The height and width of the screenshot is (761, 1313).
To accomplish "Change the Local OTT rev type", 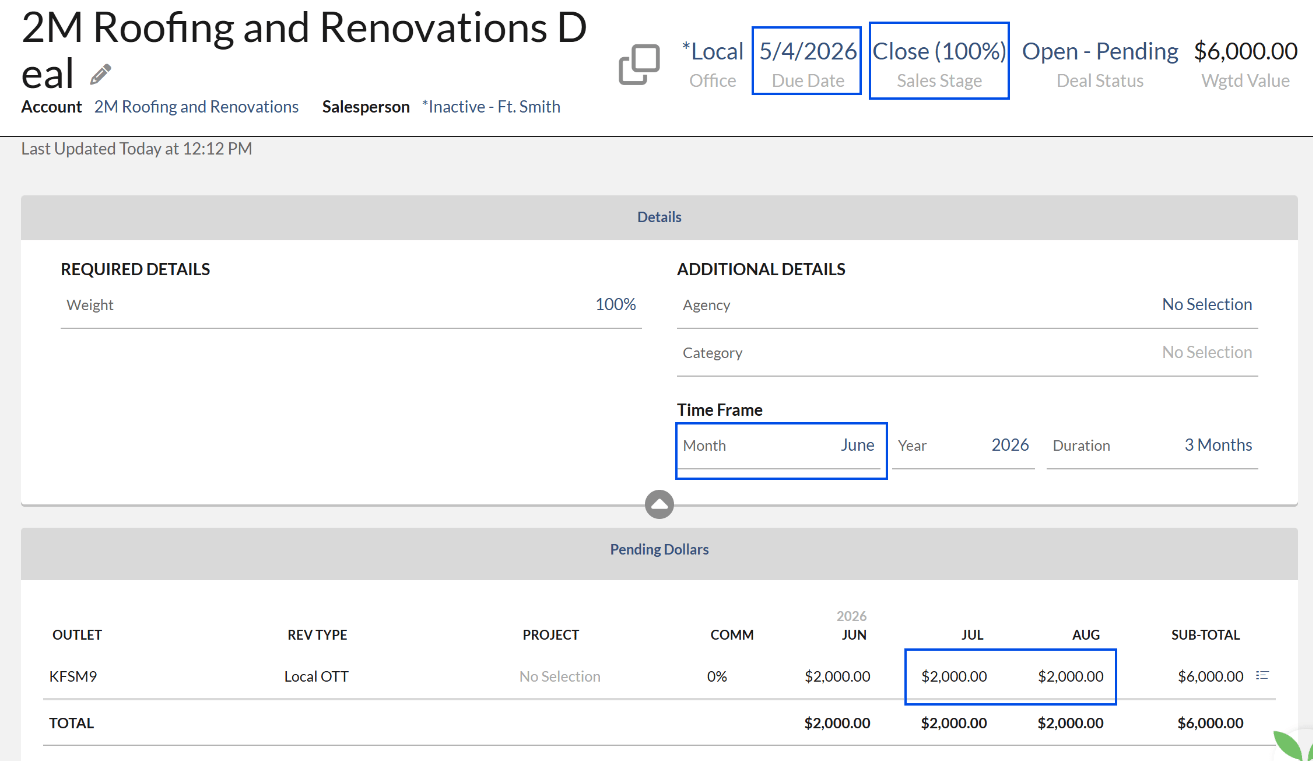I will pos(316,677).
